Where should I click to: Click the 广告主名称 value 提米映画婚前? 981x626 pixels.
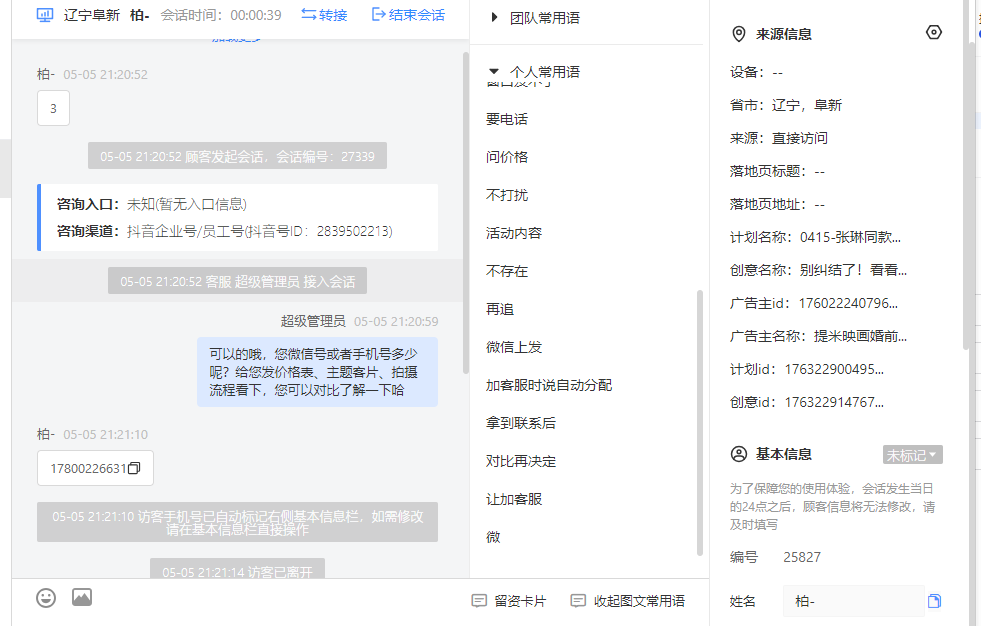tap(860, 336)
